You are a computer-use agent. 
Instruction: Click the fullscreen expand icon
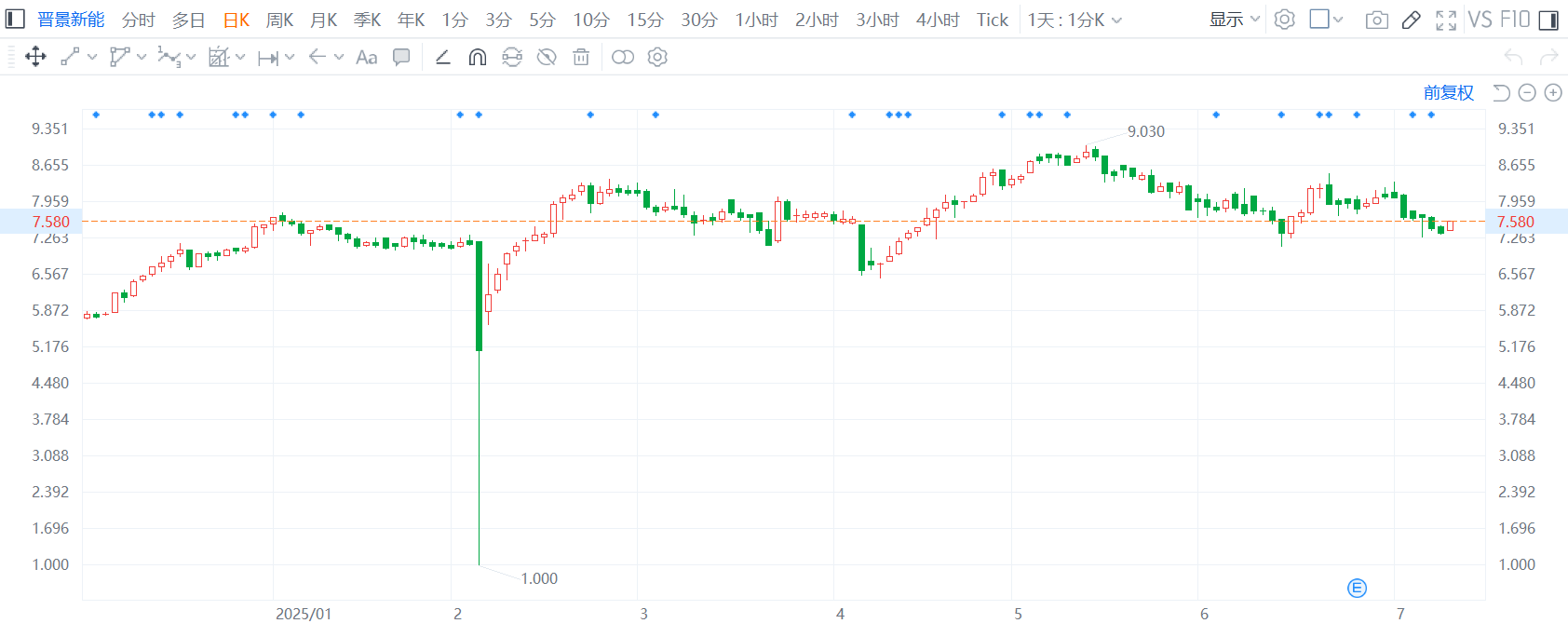(1445, 20)
